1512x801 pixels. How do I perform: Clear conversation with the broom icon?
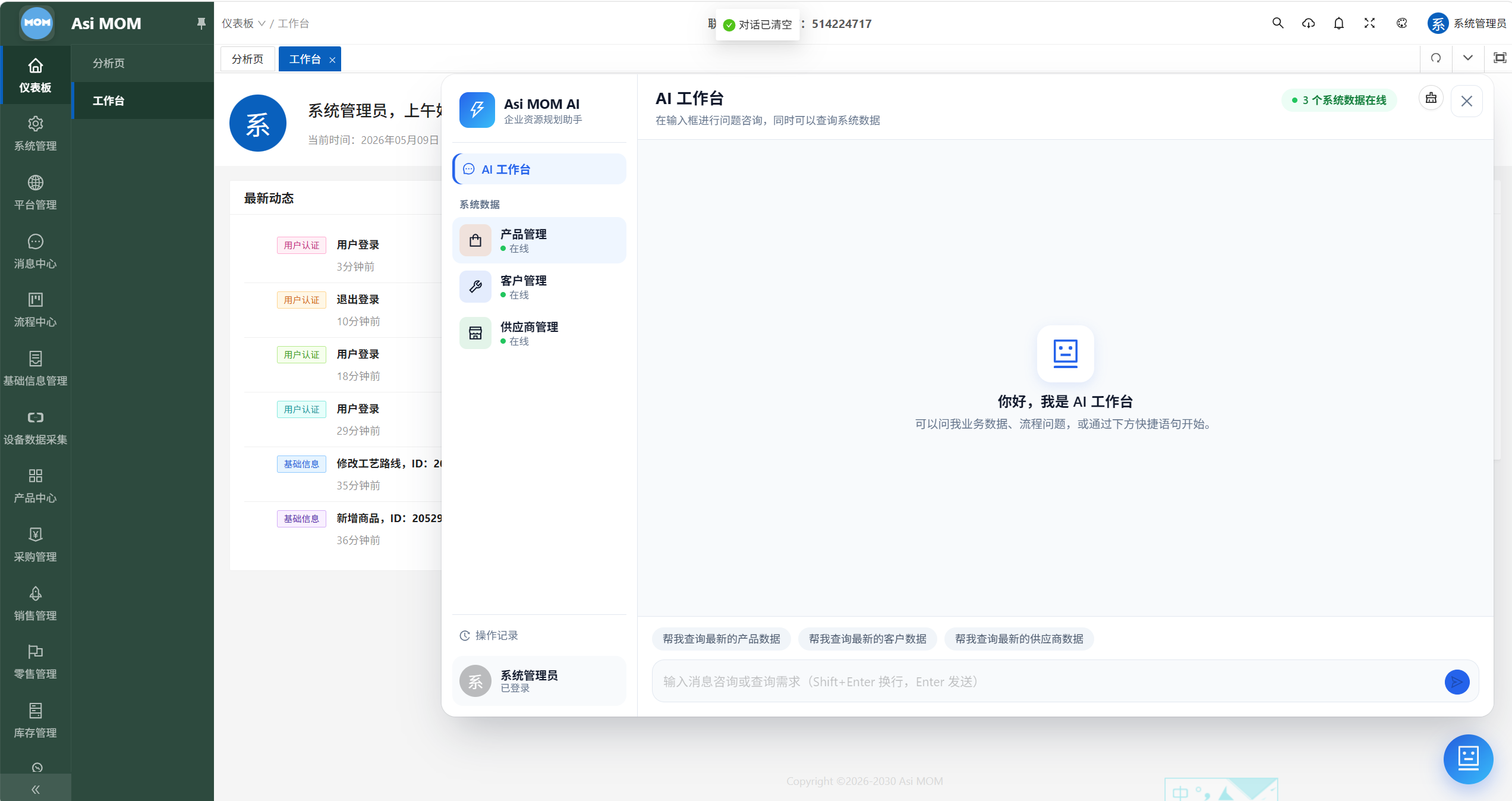(x=1431, y=99)
